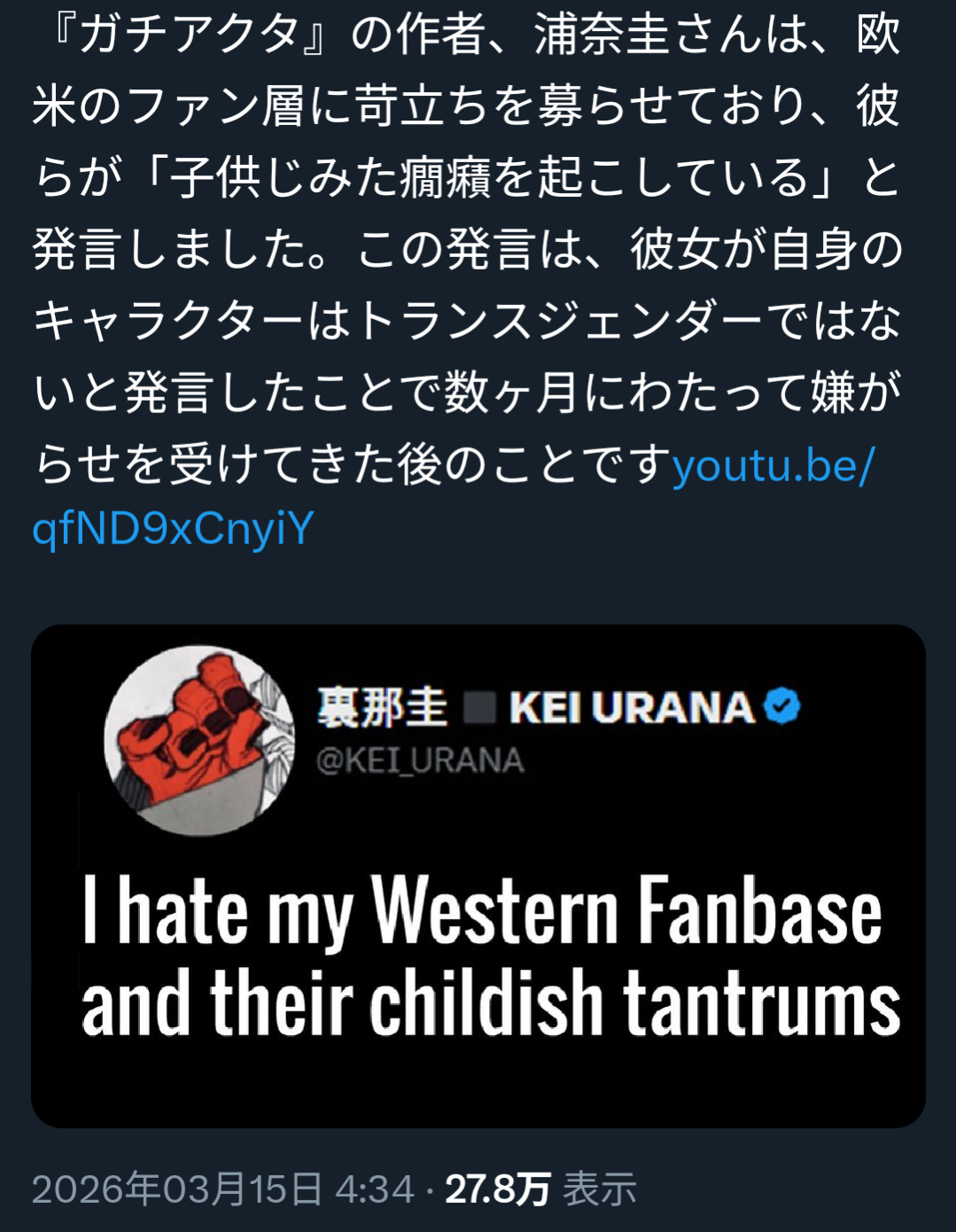Viewport: 956px width, 1232px height.
Task: Open the youtu.be video link
Action: (773, 464)
